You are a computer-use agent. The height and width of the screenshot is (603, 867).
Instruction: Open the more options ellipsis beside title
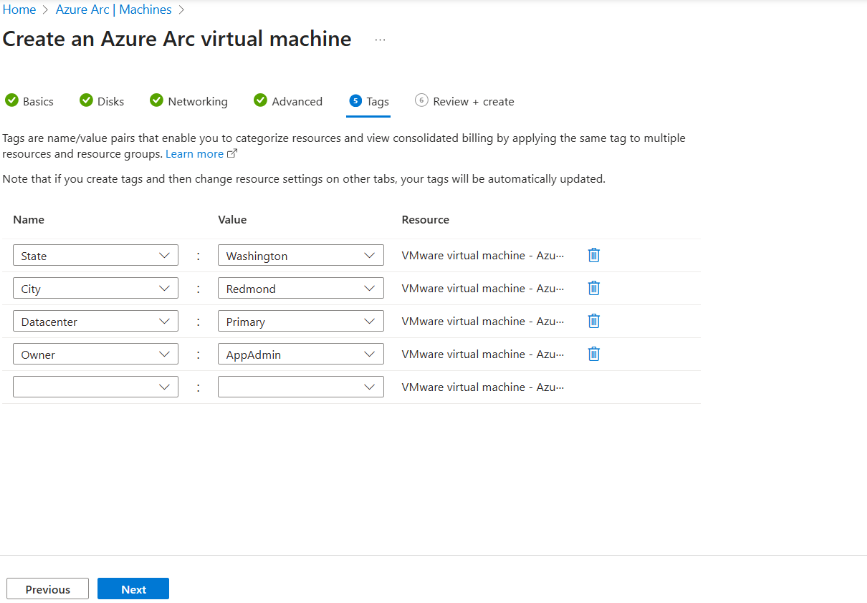coord(380,40)
